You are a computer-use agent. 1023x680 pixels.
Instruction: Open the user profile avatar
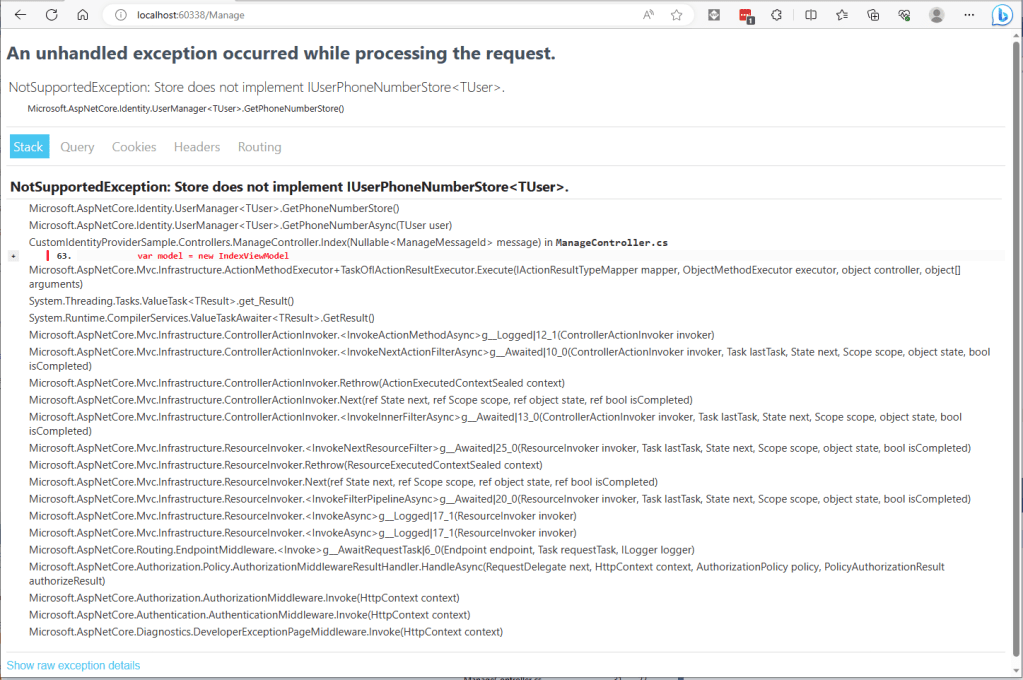tap(936, 15)
